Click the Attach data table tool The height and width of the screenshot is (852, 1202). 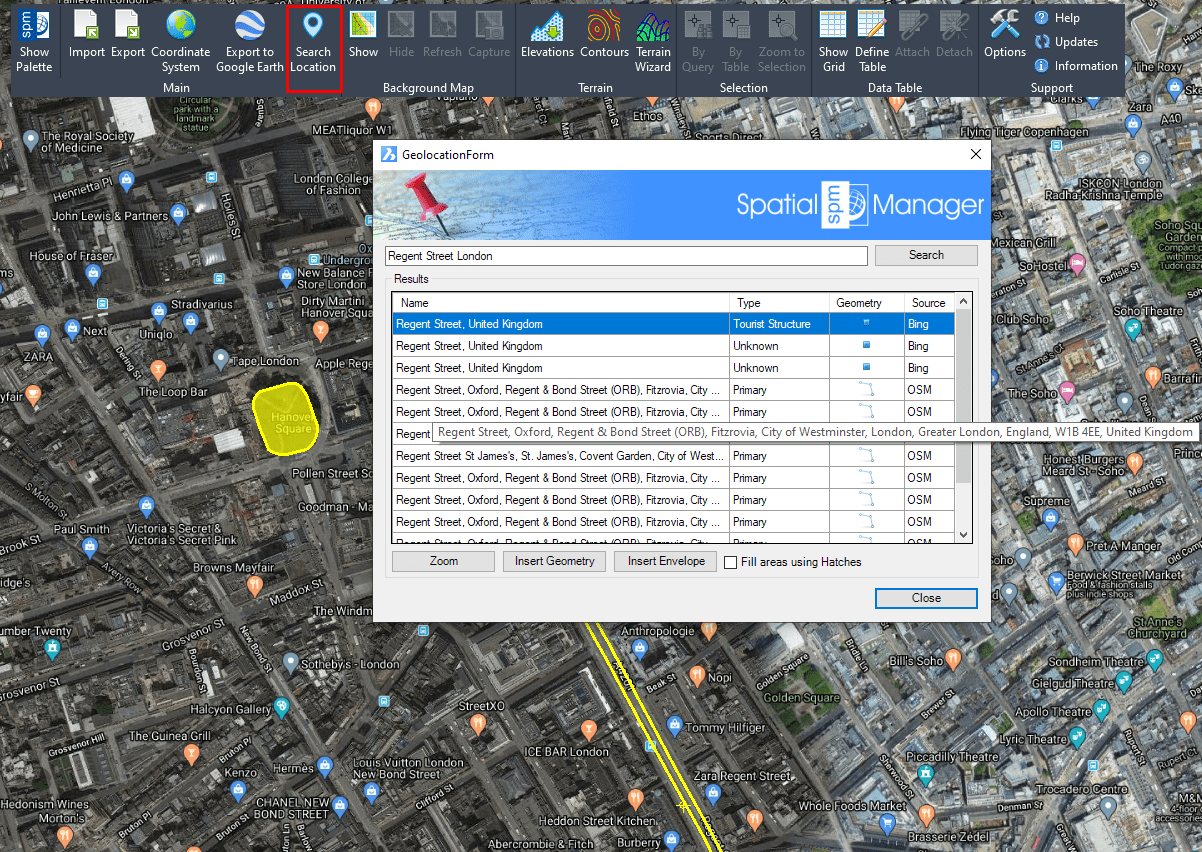(913, 36)
